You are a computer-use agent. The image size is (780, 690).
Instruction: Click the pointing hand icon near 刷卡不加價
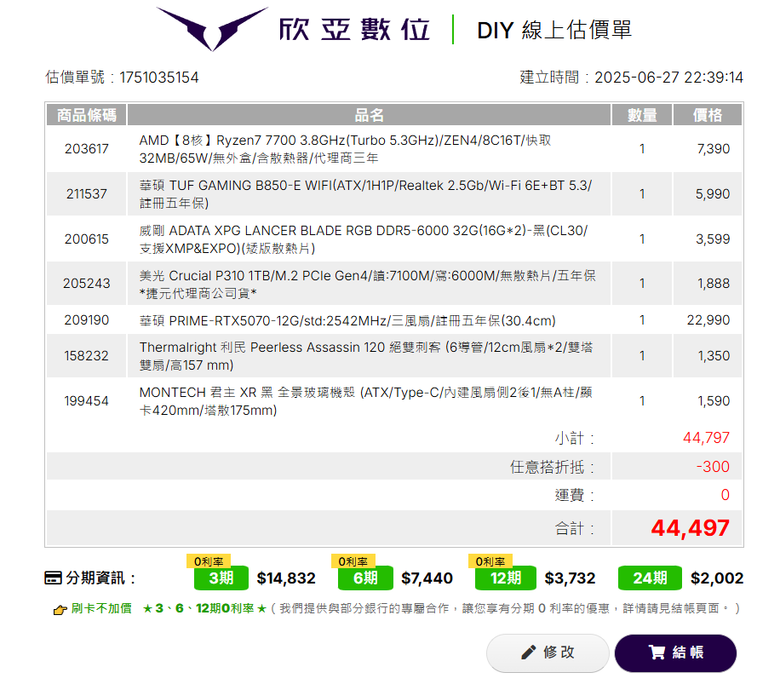pos(60,609)
